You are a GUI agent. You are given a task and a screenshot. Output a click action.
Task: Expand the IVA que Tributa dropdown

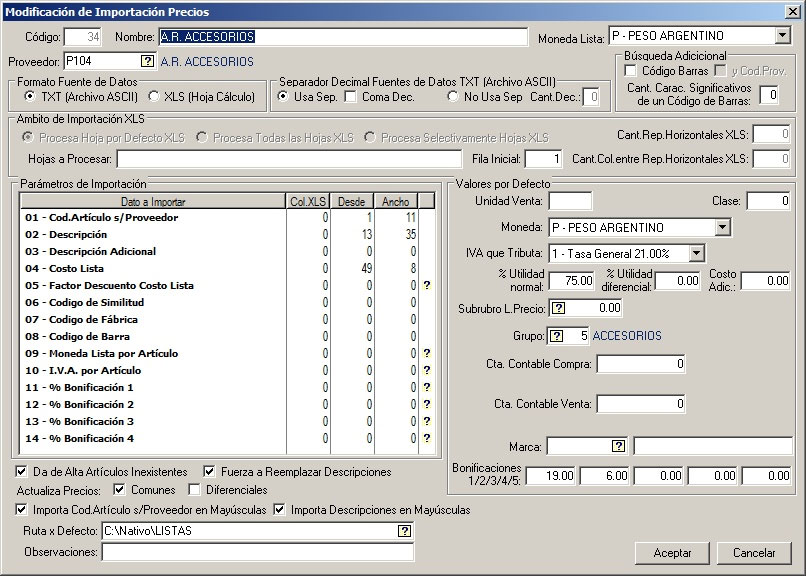point(696,254)
